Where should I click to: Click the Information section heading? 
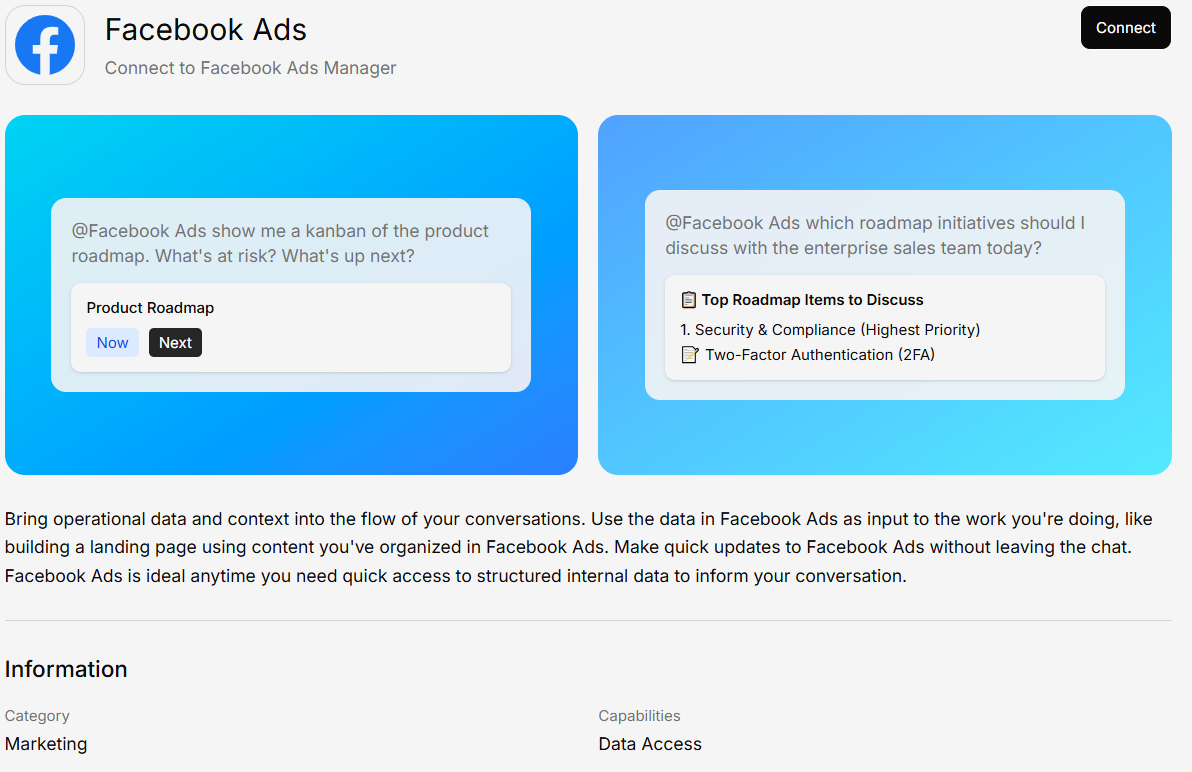[x=66, y=669]
